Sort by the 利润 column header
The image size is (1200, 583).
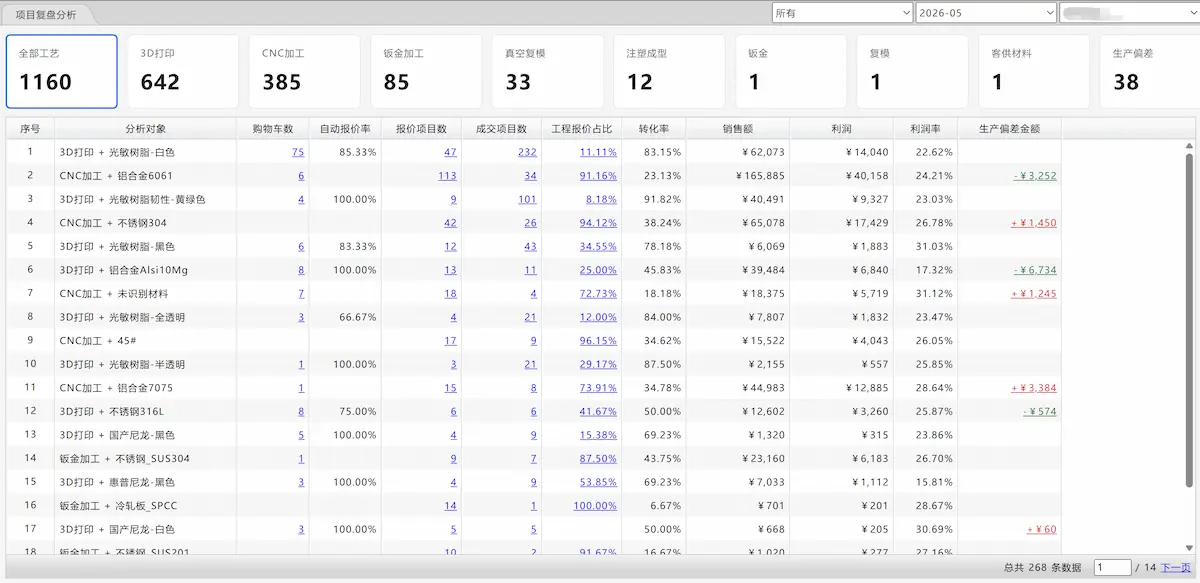click(x=841, y=129)
